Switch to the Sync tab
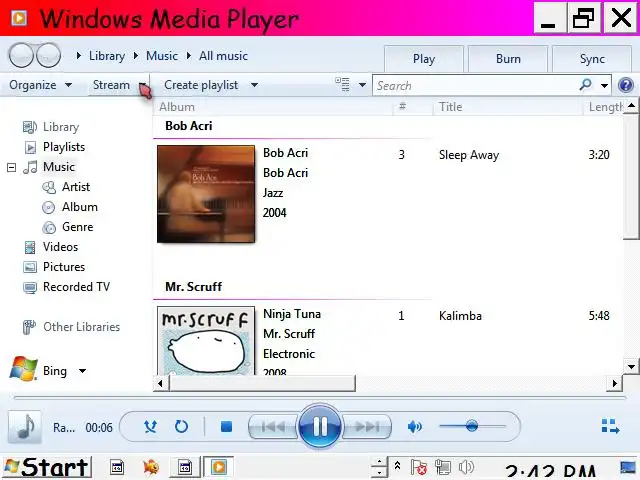Image resolution: width=640 pixels, height=480 pixels. click(x=592, y=59)
